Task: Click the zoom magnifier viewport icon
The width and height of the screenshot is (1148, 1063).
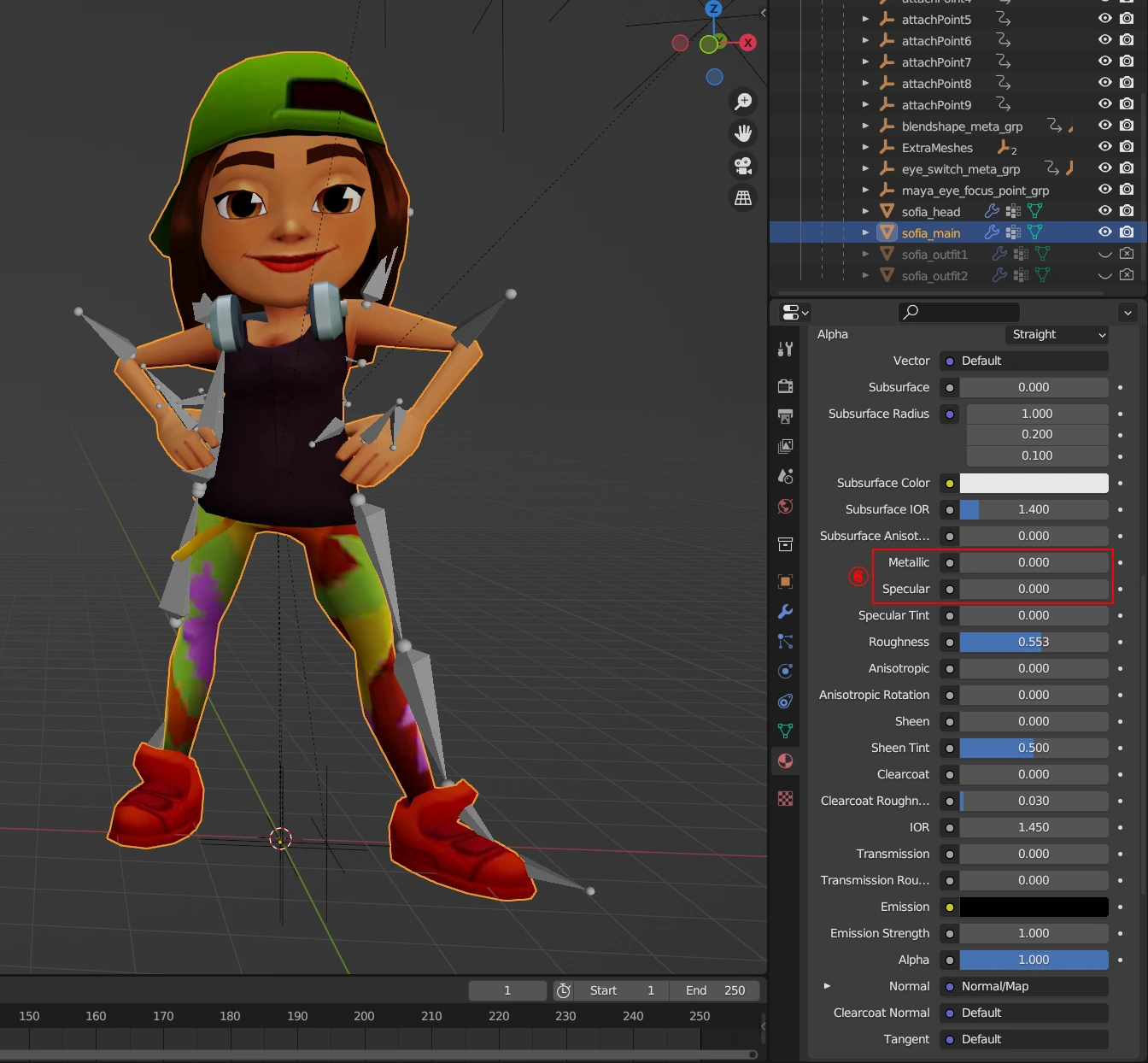Action: tap(743, 102)
